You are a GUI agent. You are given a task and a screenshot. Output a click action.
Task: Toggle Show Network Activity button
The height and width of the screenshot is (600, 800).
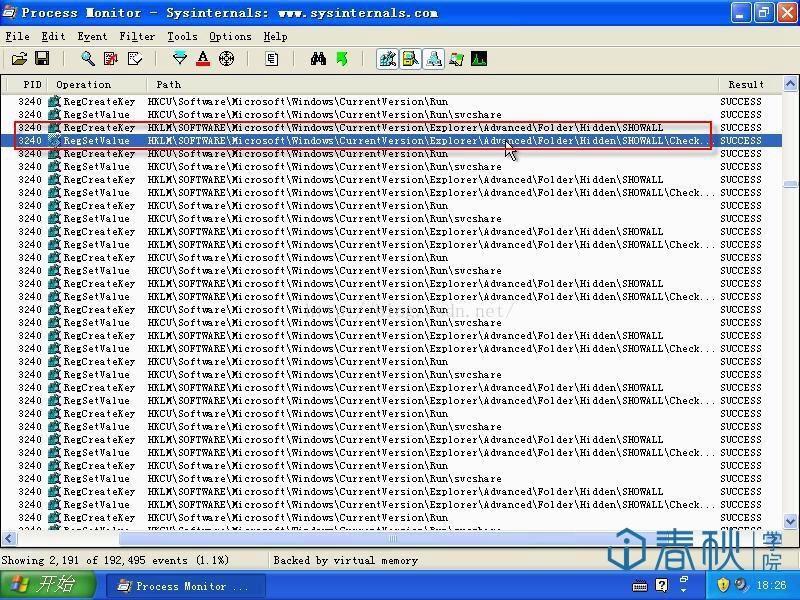click(x=434, y=59)
